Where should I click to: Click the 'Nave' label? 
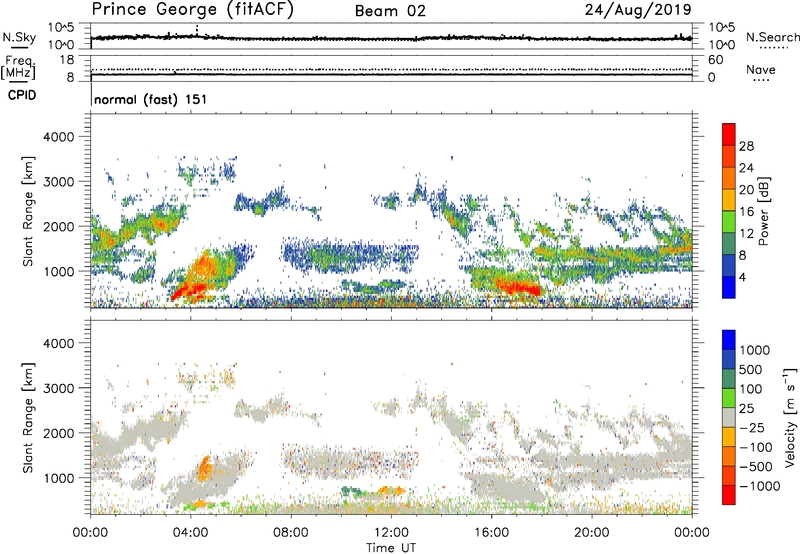tap(761, 70)
